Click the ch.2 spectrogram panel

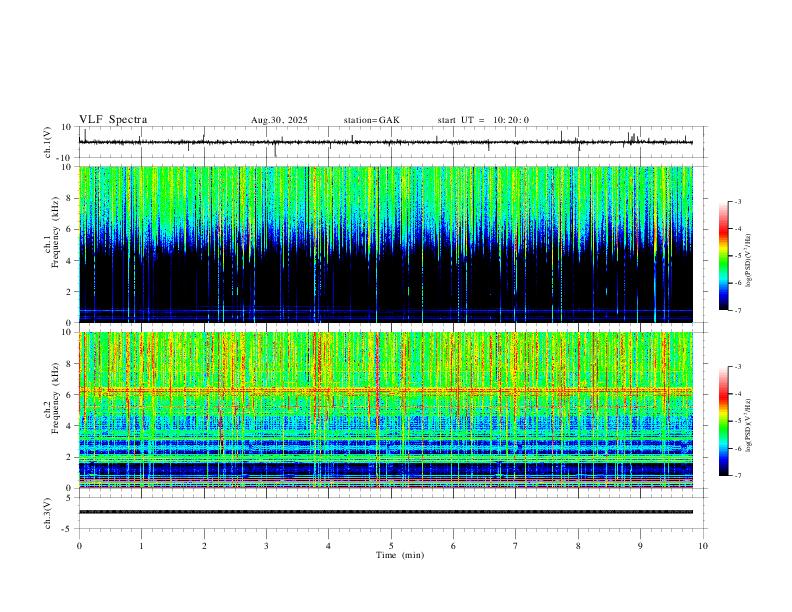[x=386, y=410]
